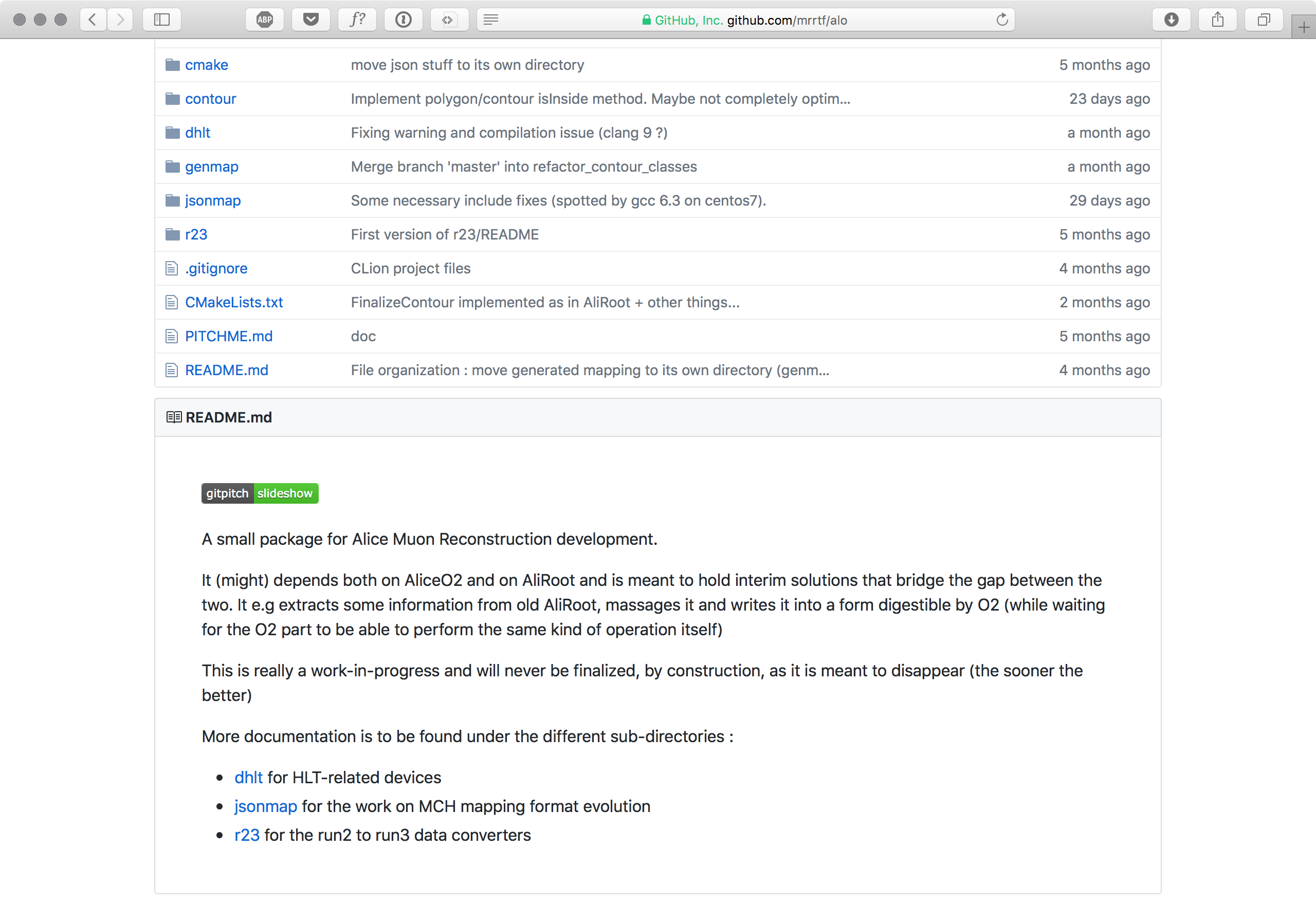Toggle the Safari sidebar button
The width and height of the screenshot is (1316, 921).
pos(162,20)
